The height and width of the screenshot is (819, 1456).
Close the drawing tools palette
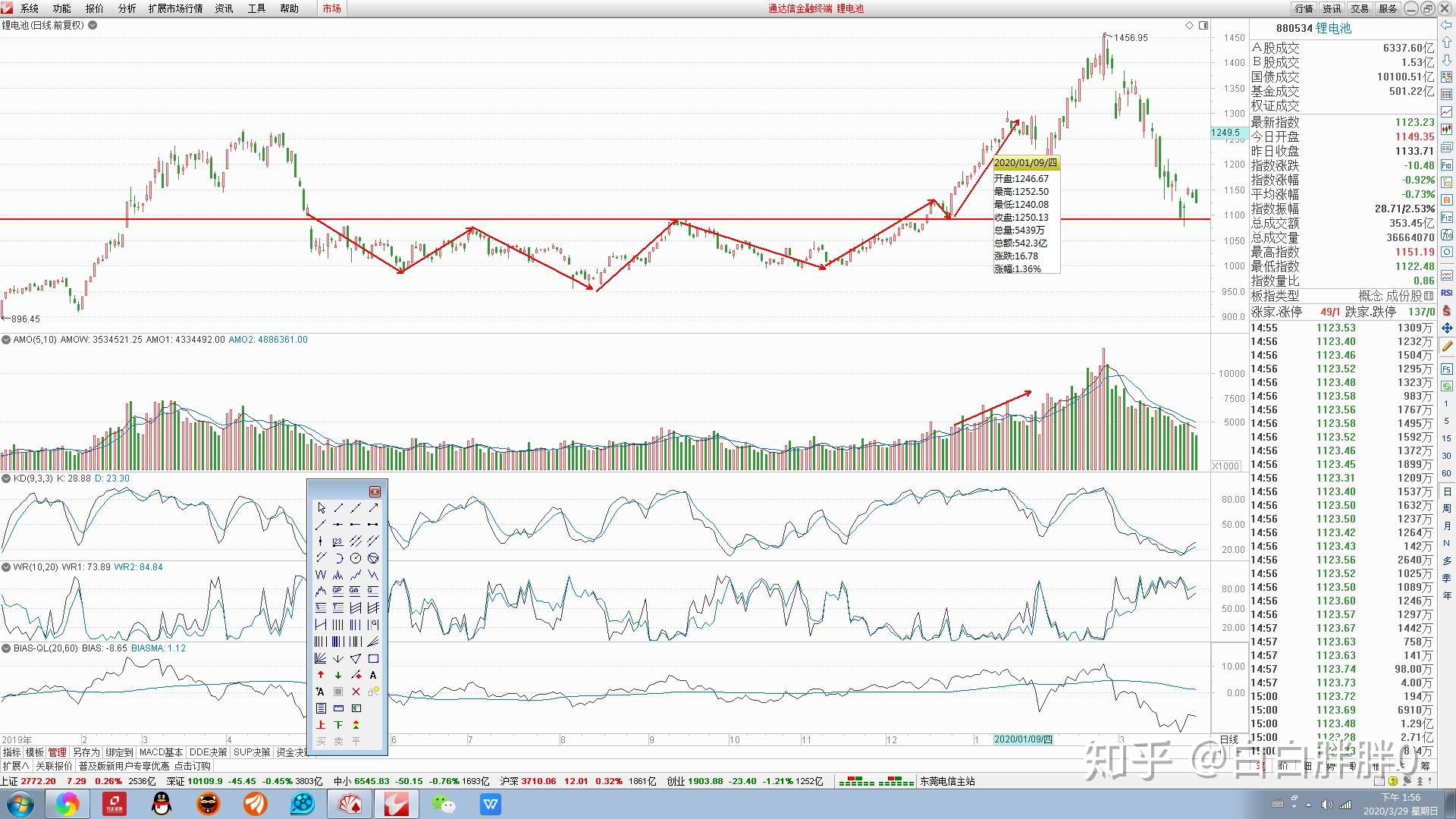point(375,491)
